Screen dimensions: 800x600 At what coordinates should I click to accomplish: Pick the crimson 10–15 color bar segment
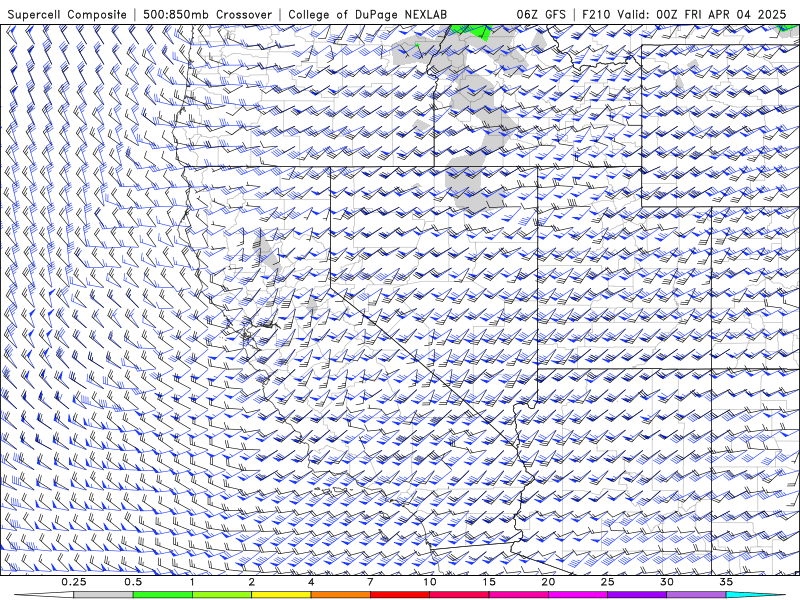coord(459,595)
